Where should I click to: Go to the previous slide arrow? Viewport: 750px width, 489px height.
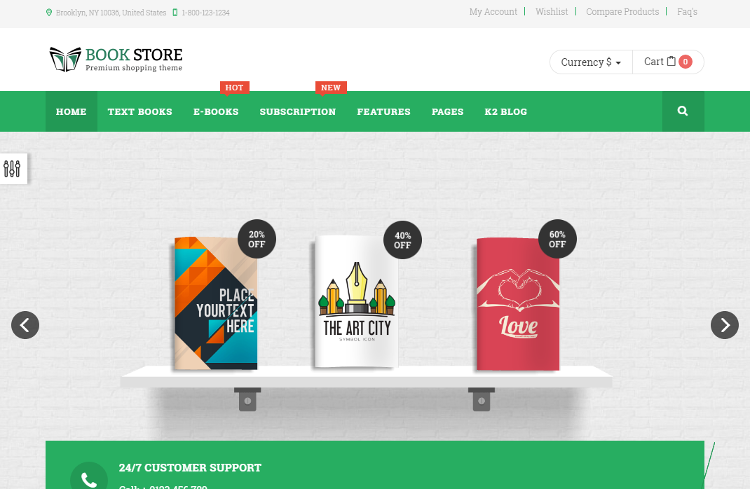[x=25, y=325]
